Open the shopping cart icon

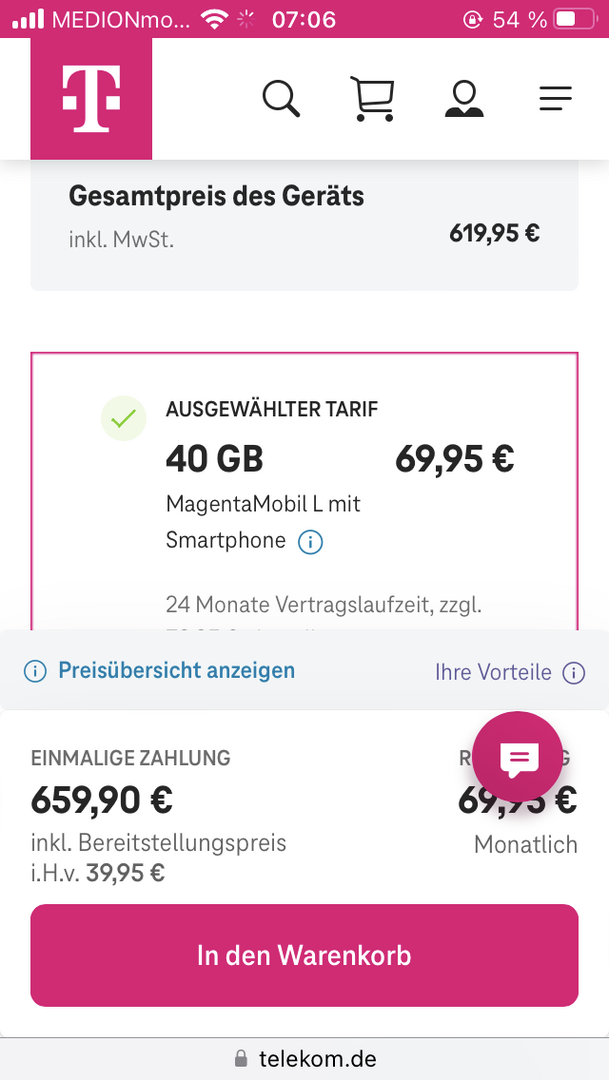[372, 98]
